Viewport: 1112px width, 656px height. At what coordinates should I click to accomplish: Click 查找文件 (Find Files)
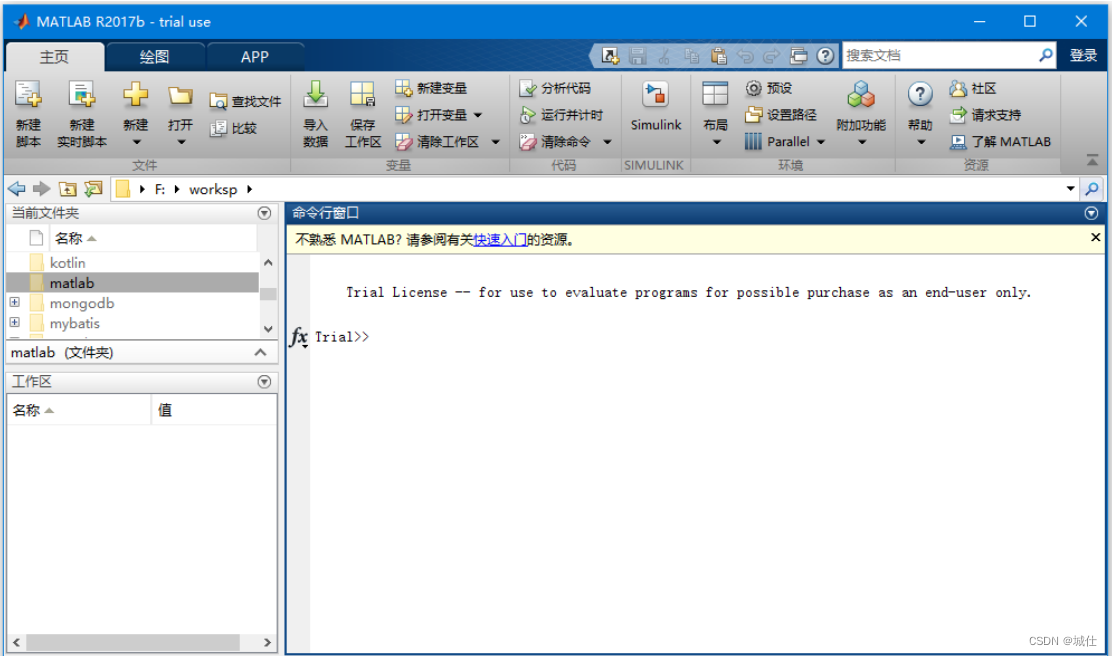click(x=245, y=101)
